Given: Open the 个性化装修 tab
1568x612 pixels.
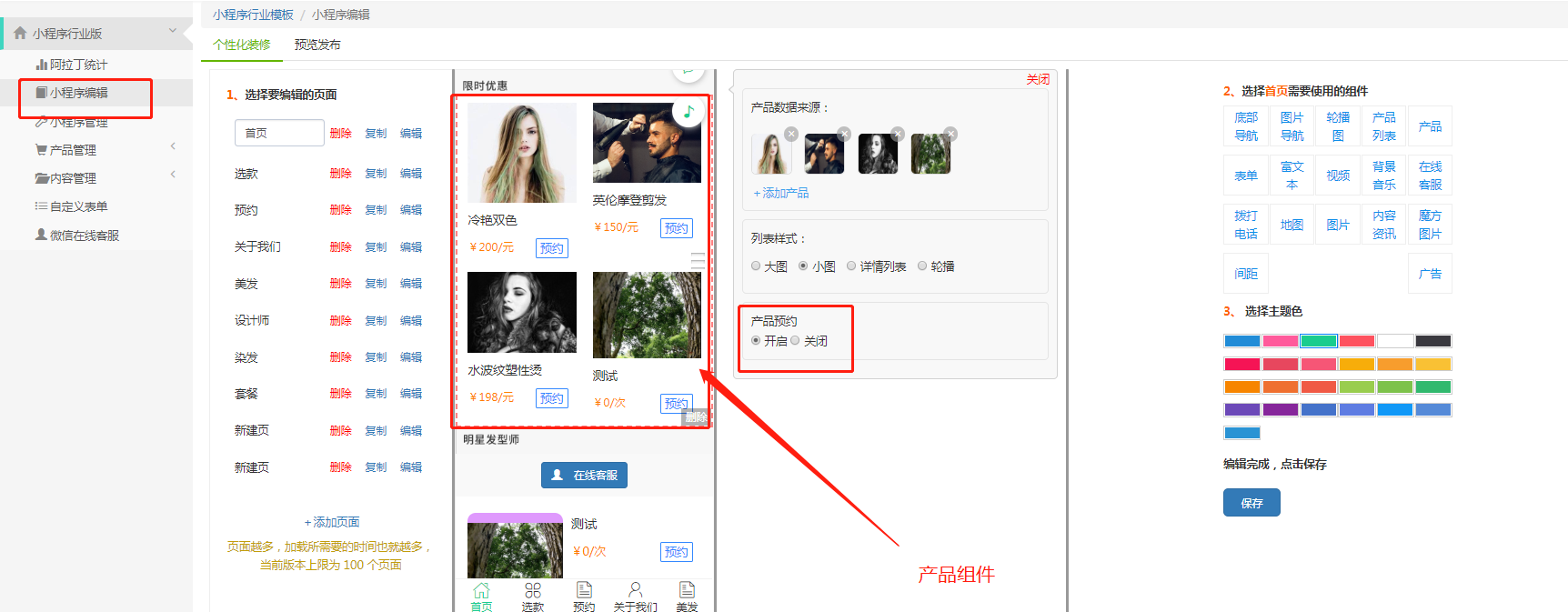Looking at the screenshot, I should pyautogui.click(x=241, y=45).
